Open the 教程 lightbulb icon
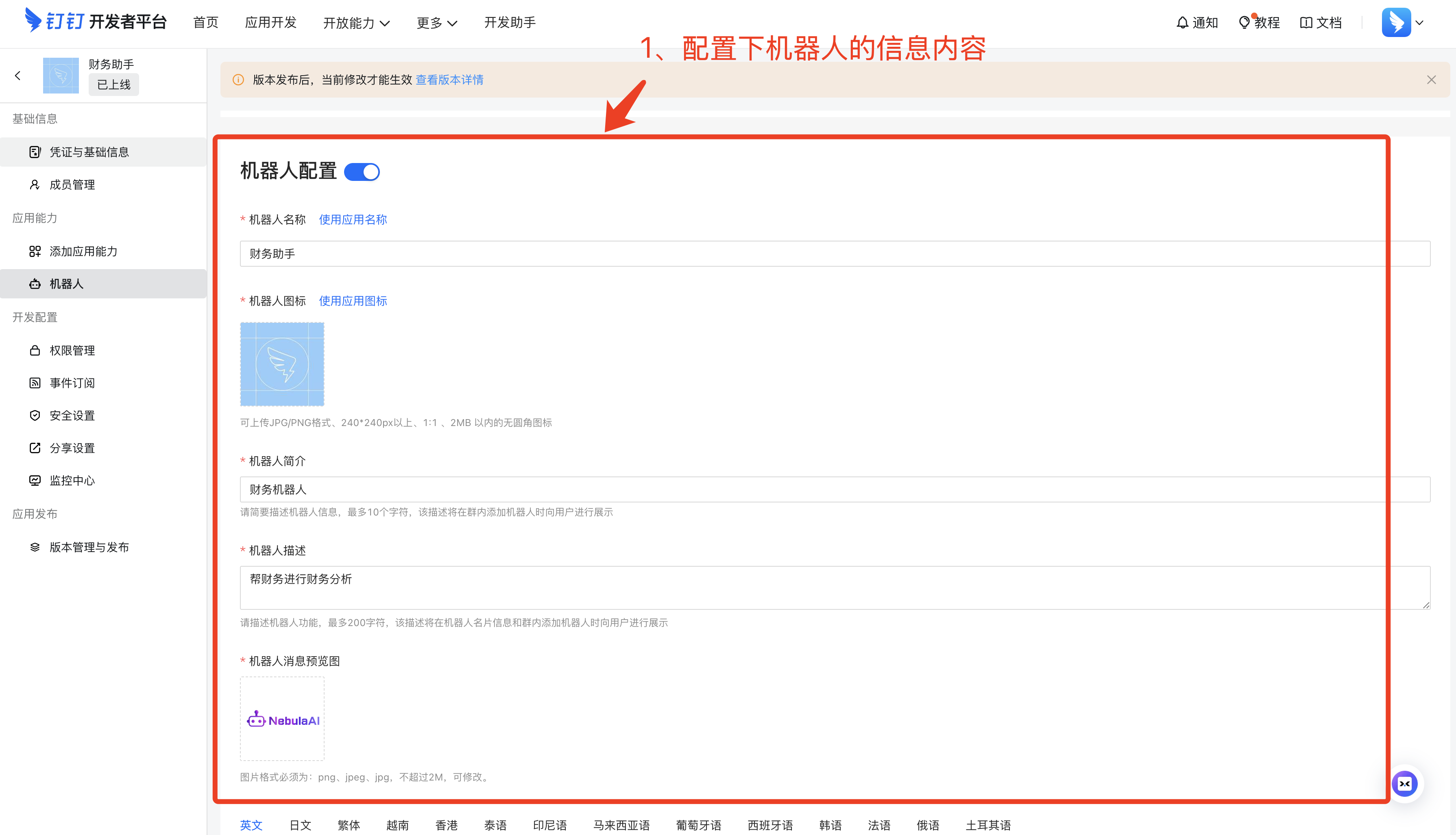 tap(1244, 23)
